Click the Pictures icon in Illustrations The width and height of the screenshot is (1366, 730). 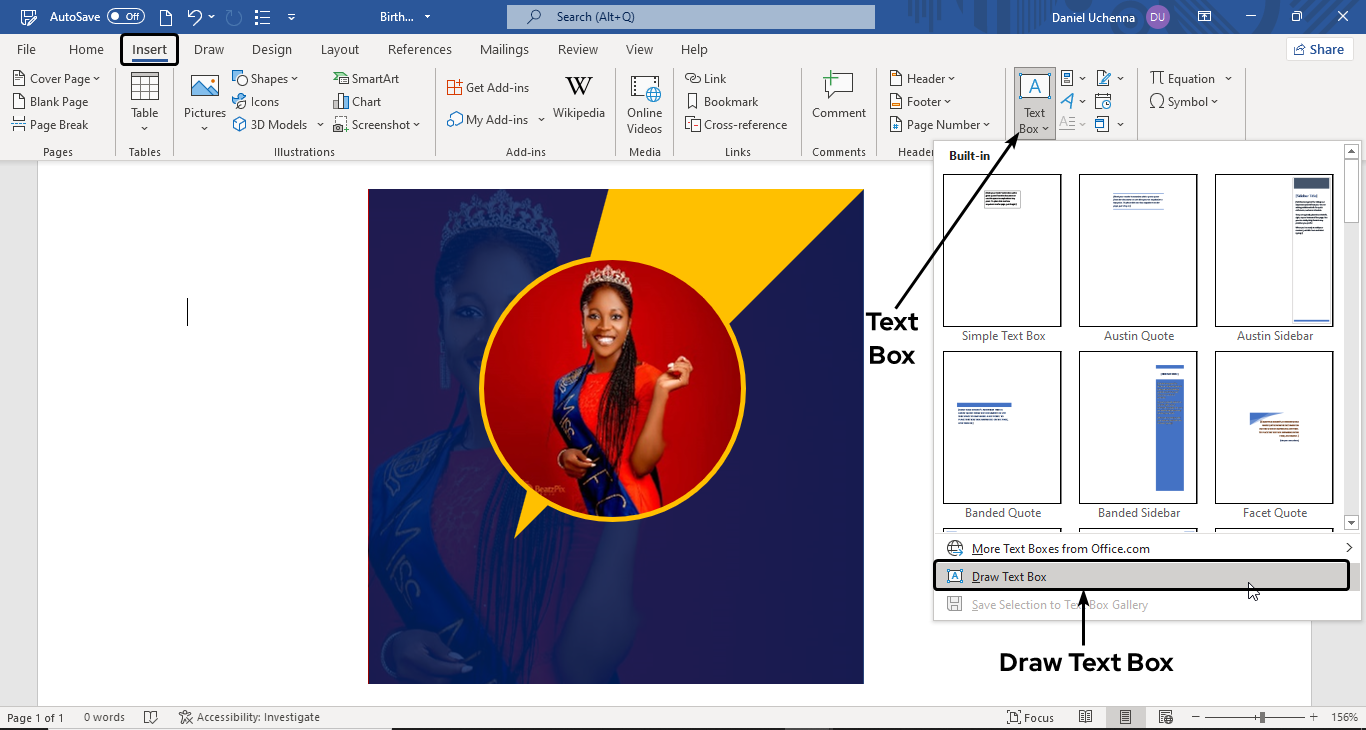[204, 88]
